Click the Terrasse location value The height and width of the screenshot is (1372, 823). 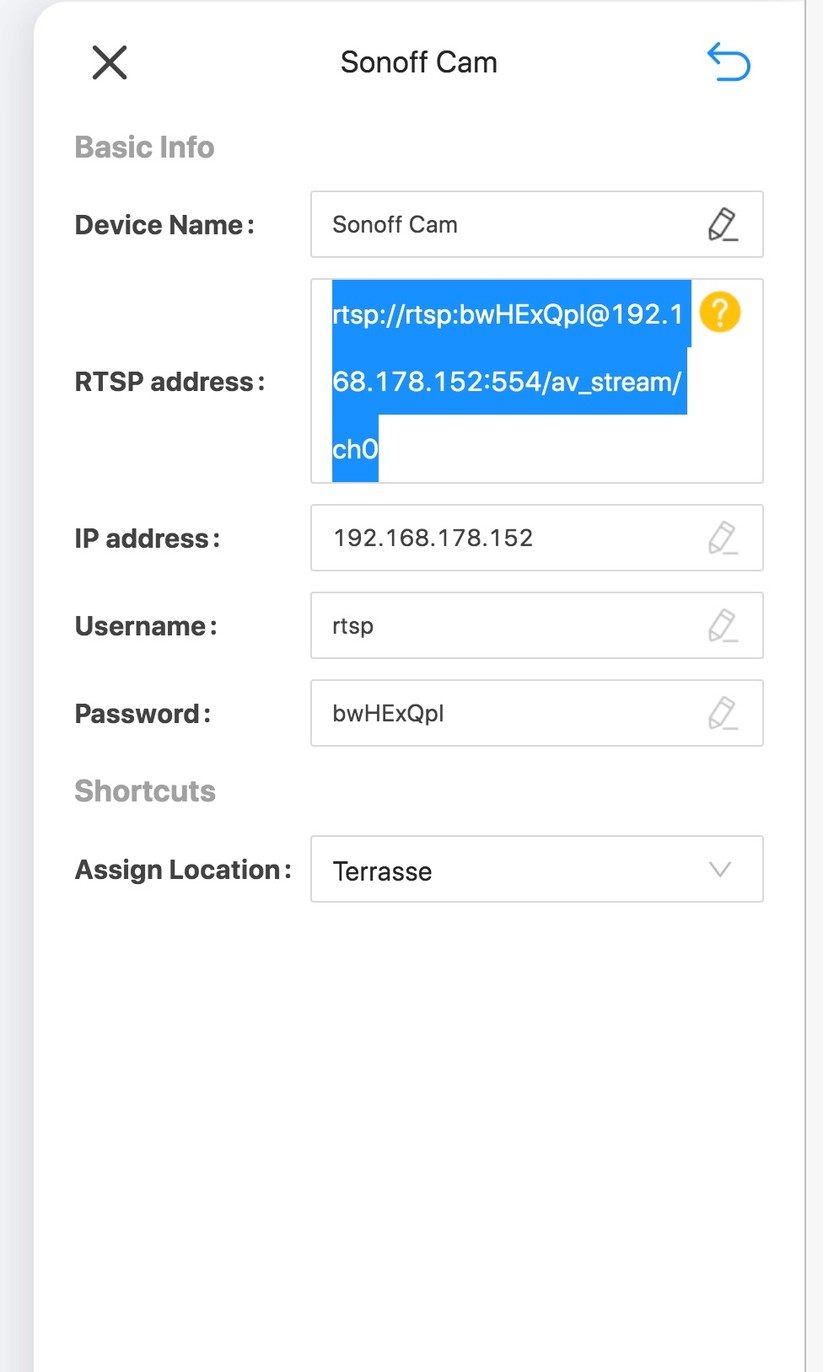[383, 870]
